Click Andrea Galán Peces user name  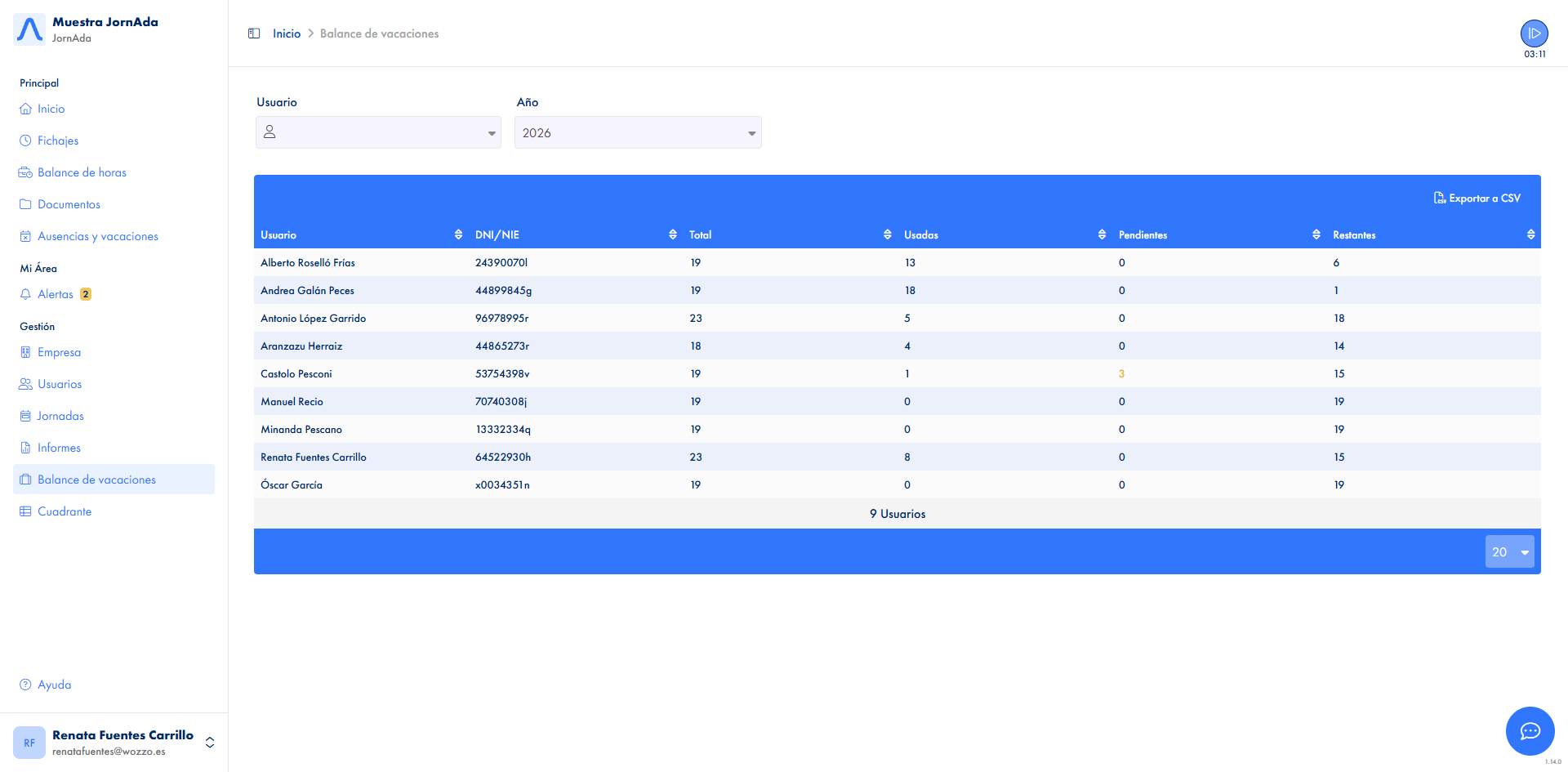tap(307, 291)
